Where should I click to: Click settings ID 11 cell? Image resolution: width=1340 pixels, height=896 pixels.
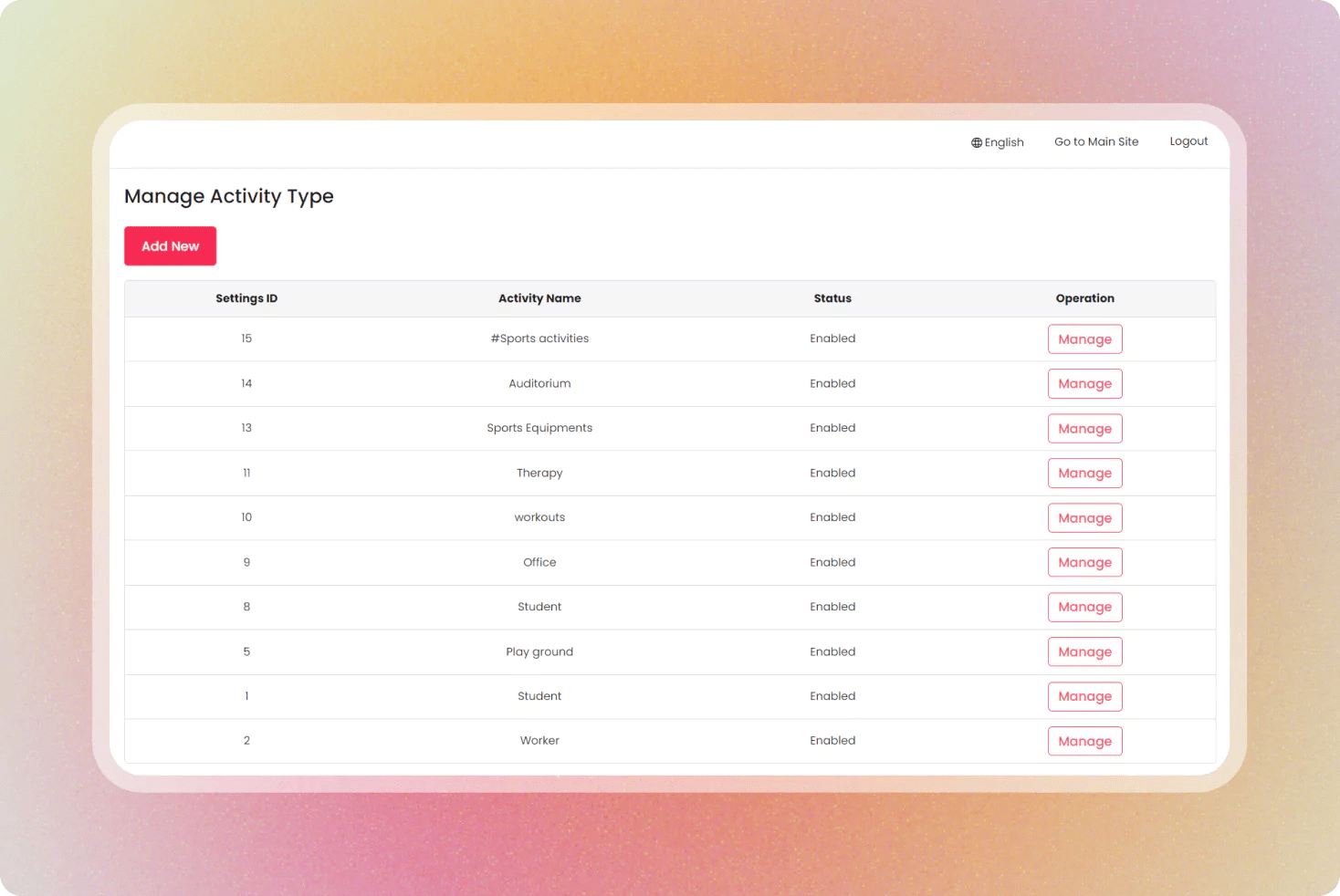click(246, 473)
